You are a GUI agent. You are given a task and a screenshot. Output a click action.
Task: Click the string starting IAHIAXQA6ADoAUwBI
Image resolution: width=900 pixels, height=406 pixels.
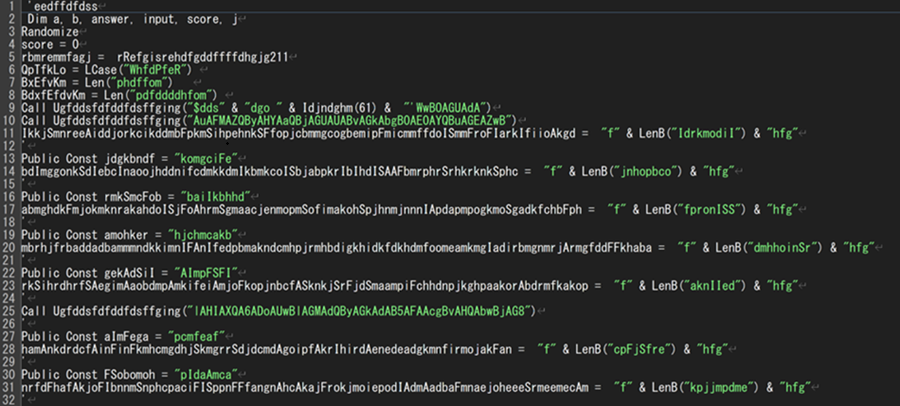coord(361,311)
